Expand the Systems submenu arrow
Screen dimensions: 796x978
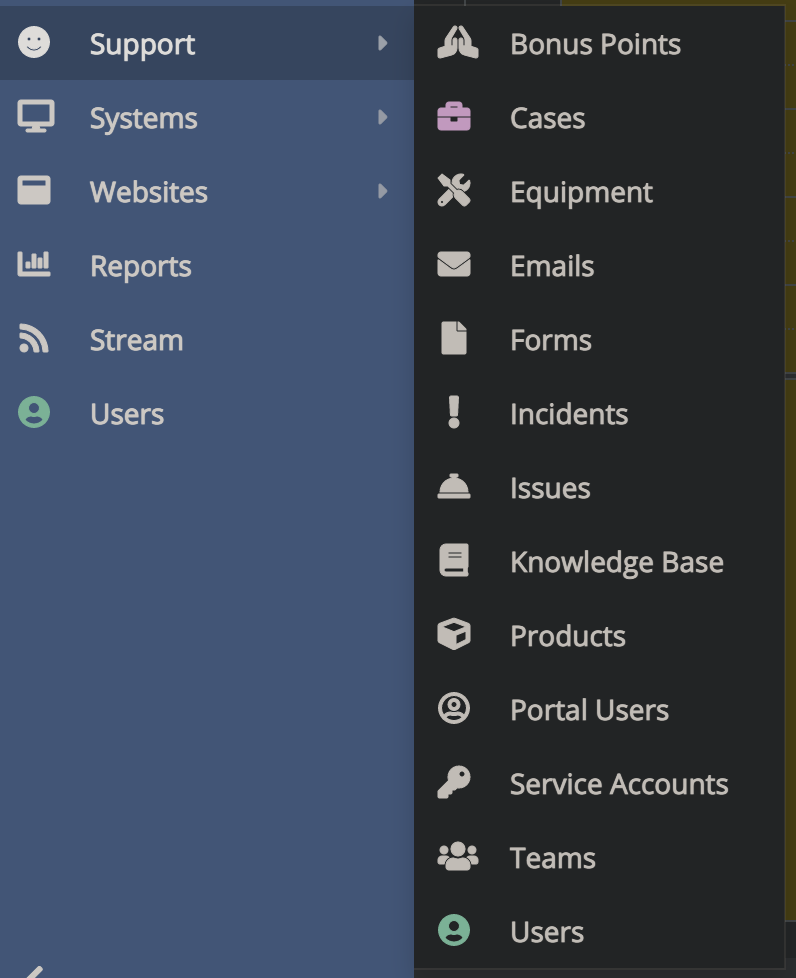pos(382,118)
